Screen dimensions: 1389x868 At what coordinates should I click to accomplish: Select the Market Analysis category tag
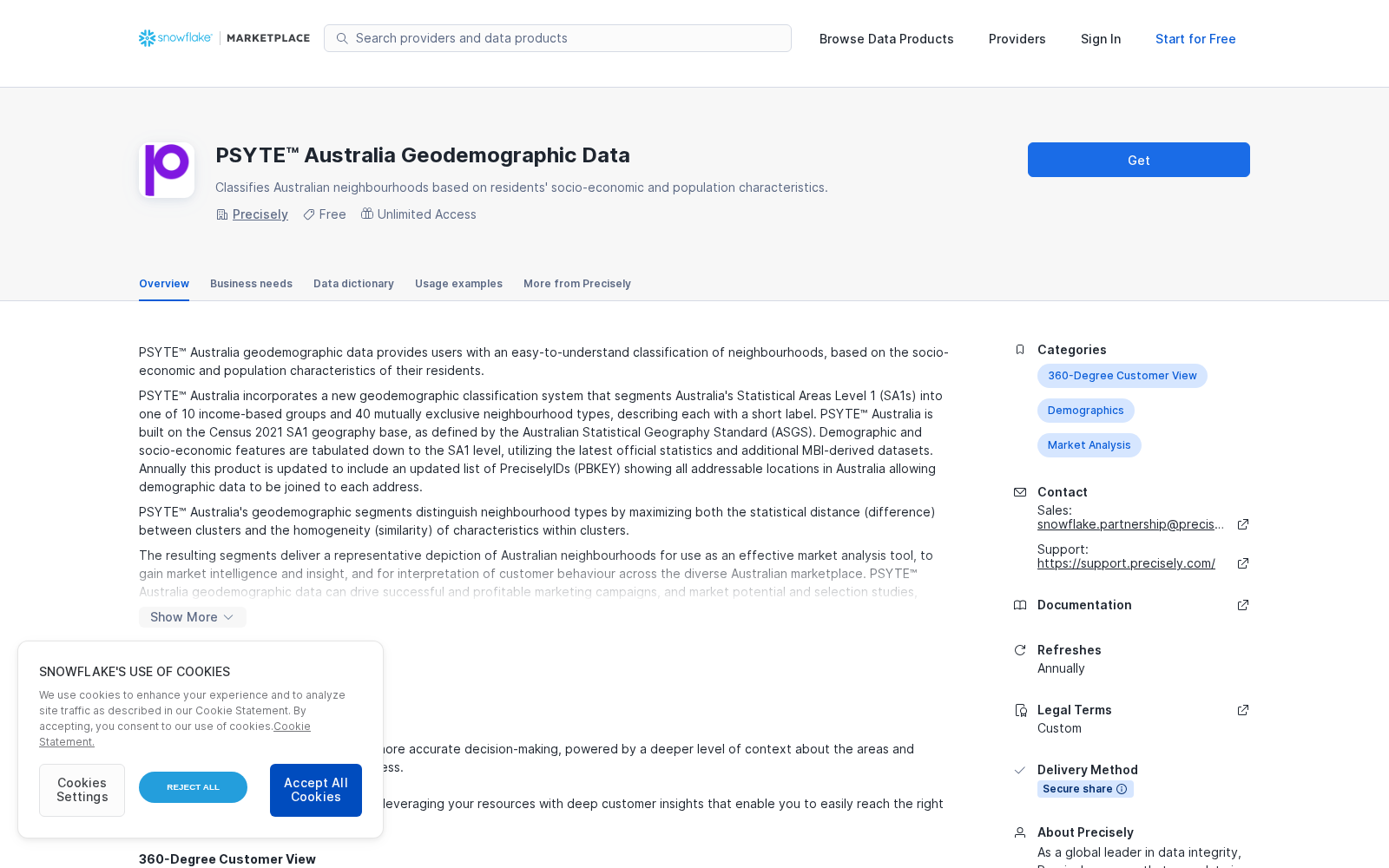1089,445
